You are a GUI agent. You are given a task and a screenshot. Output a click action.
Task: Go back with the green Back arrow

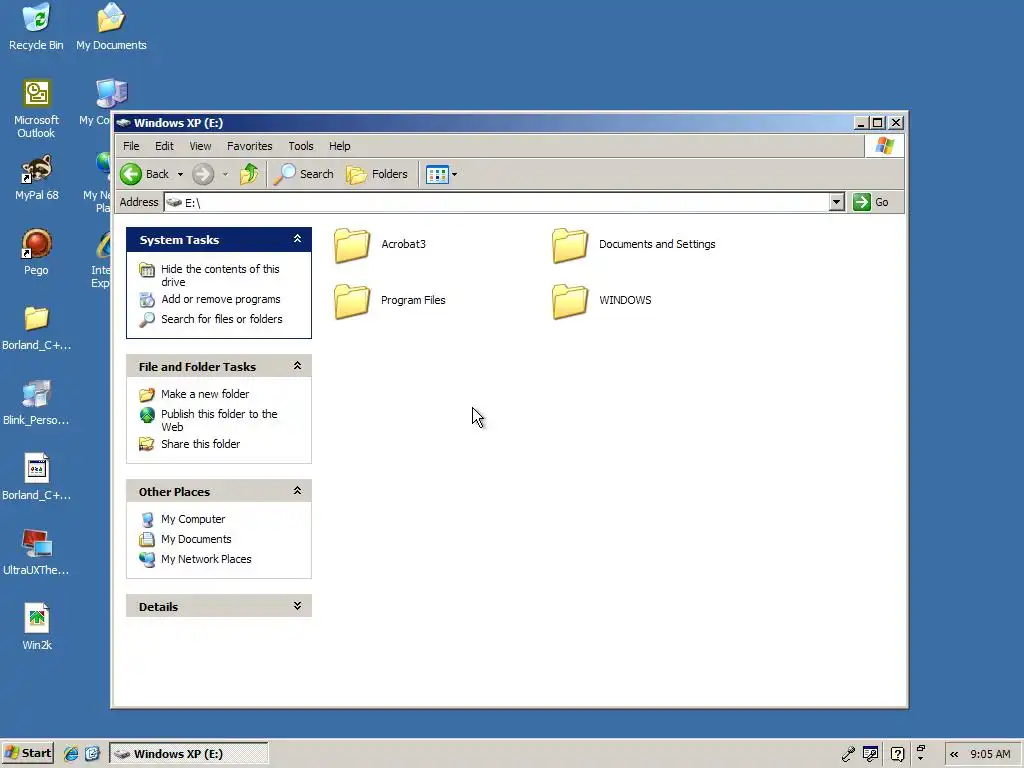pyautogui.click(x=144, y=174)
